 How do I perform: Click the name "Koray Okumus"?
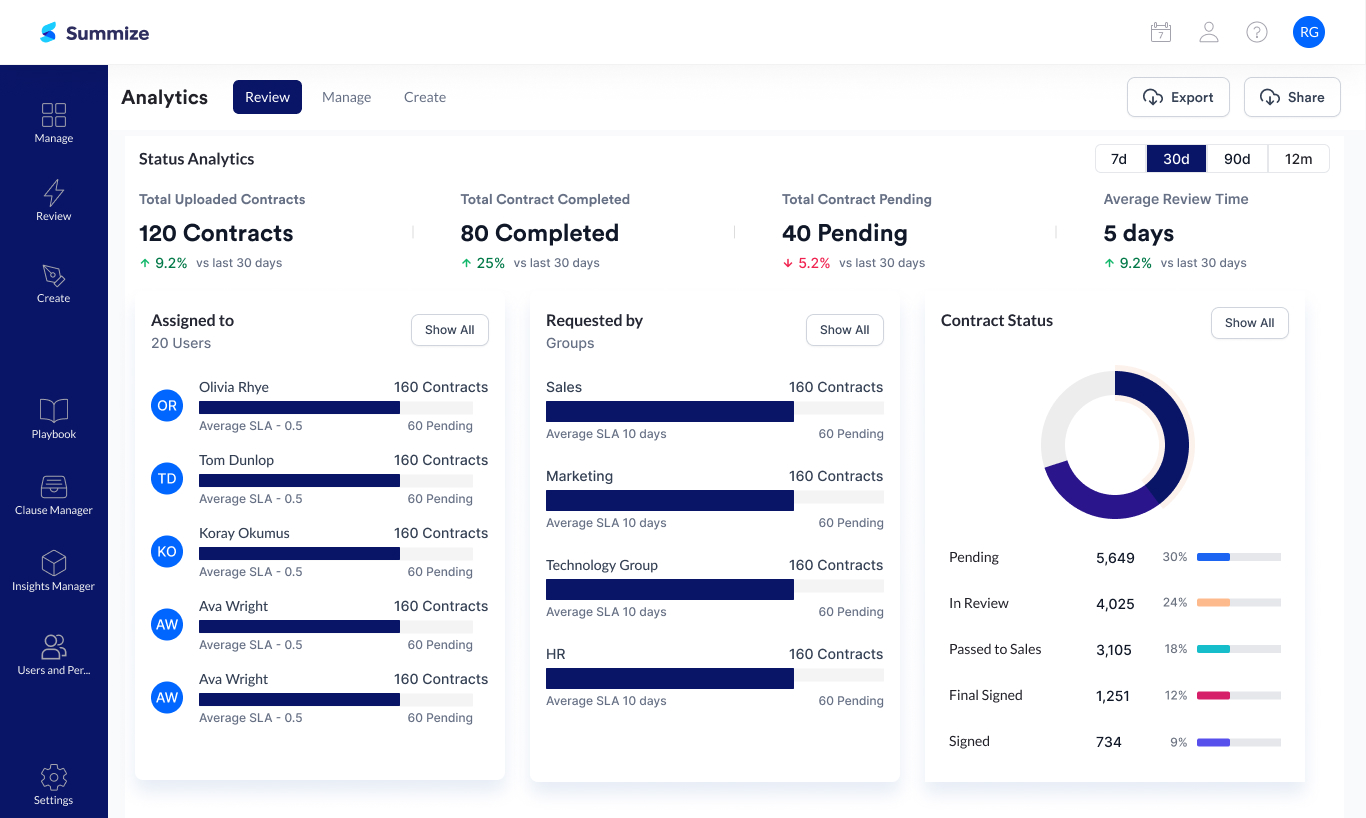tap(244, 533)
